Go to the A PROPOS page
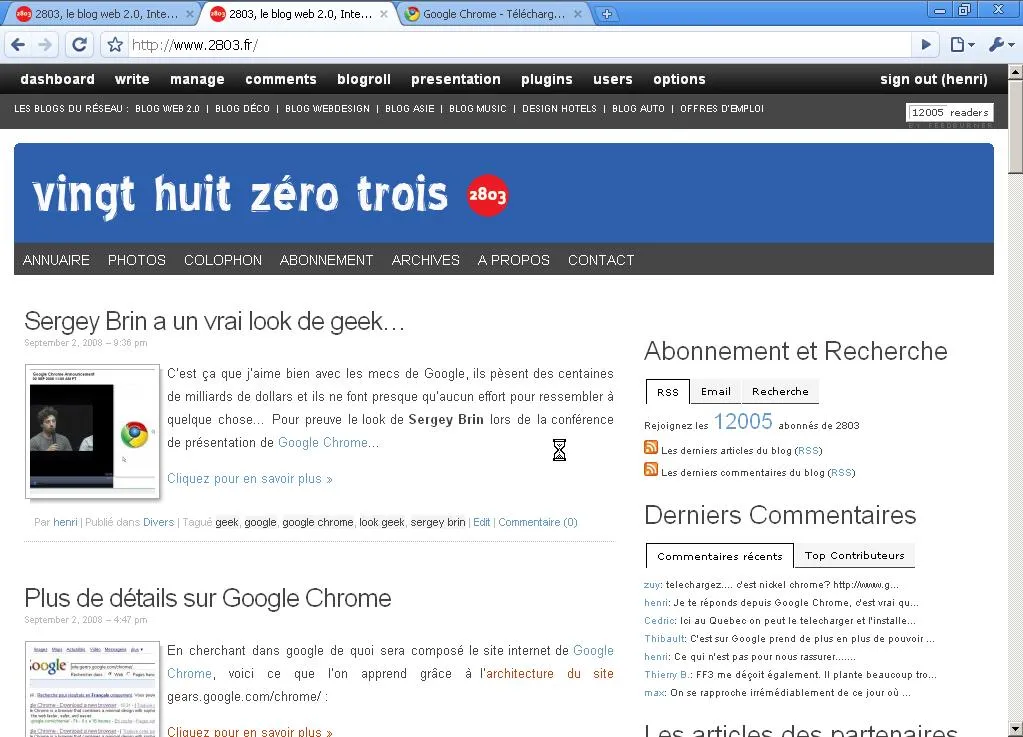 point(513,260)
